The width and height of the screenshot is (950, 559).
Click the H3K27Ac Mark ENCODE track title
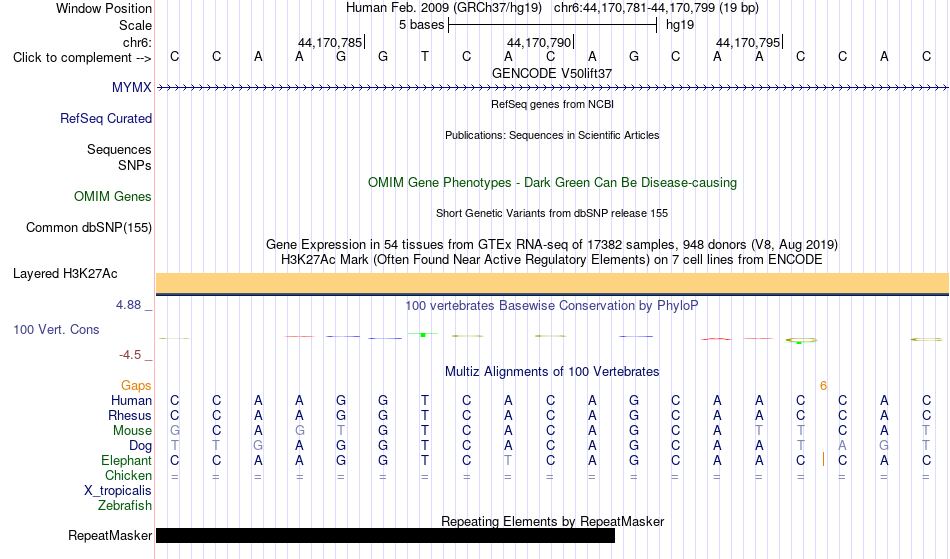[x=552, y=259]
